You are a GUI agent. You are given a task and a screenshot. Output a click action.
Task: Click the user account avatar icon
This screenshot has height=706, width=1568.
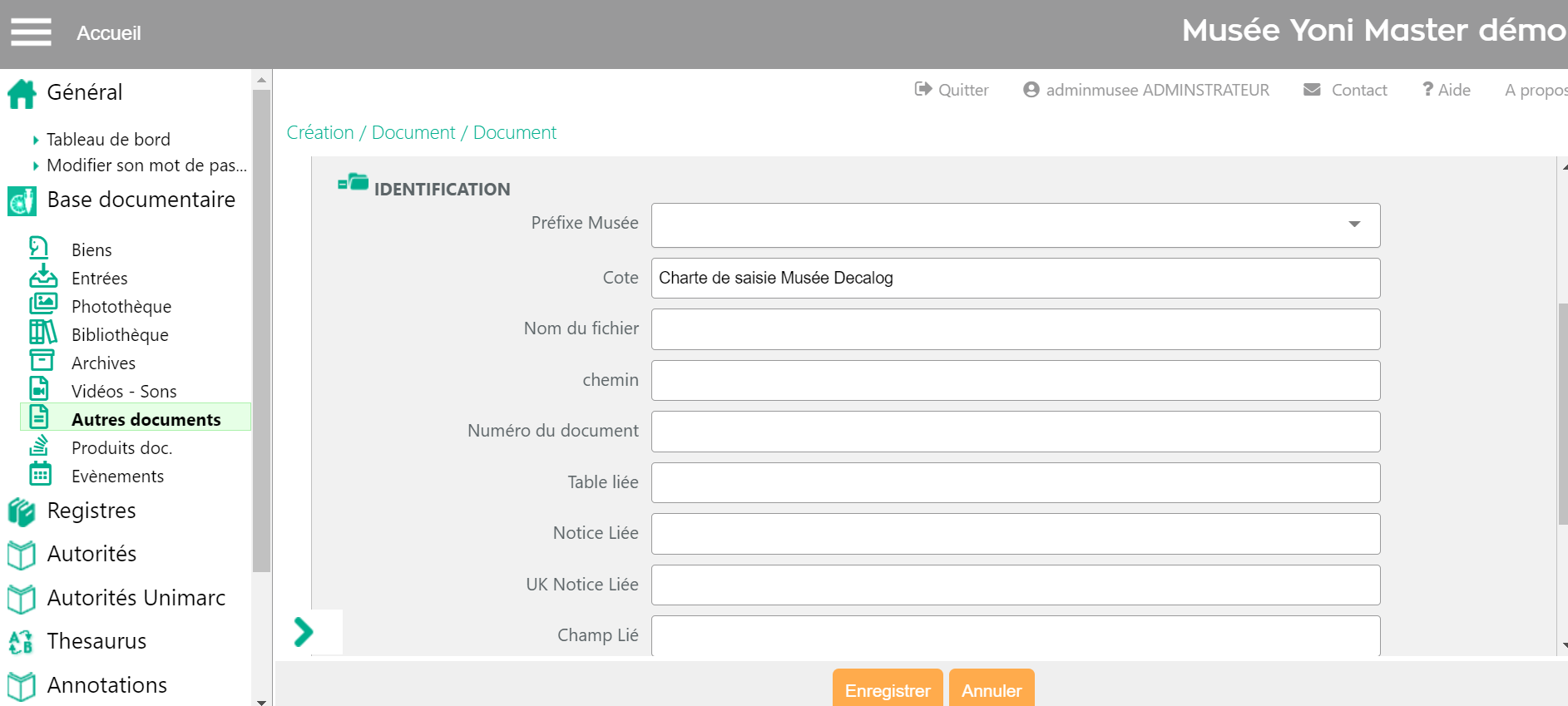(x=1031, y=89)
